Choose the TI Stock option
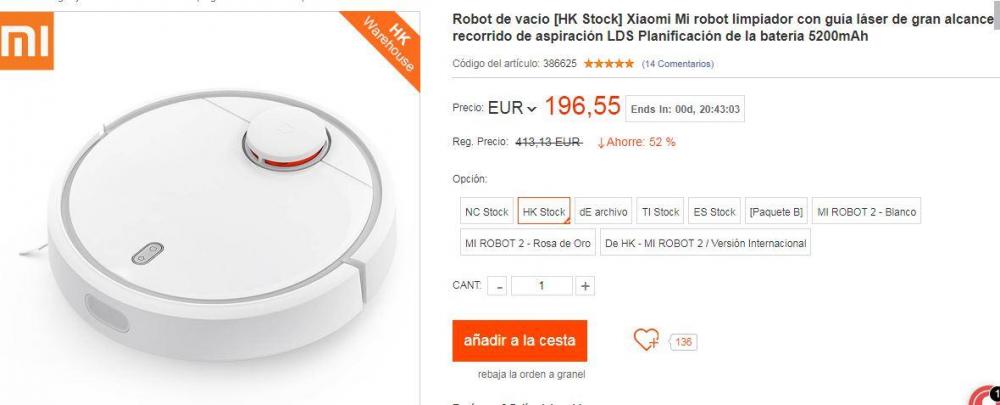The width and height of the screenshot is (1000, 405). point(660,212)
